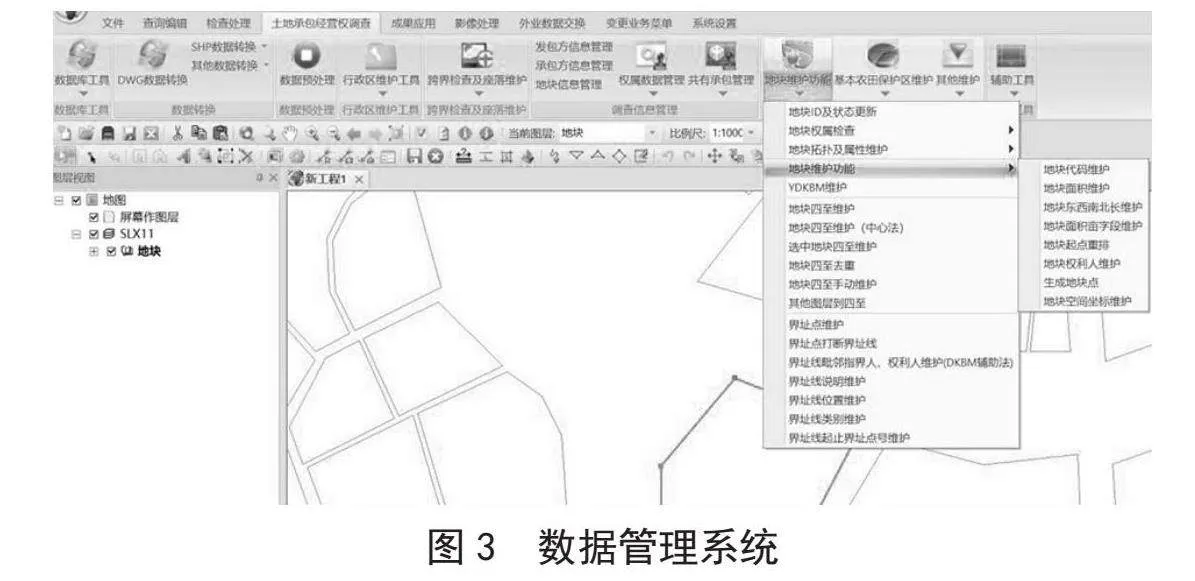Click the zoom in magnifier icon
This screenshot has width=1195, height=581.
coord(312,133)
